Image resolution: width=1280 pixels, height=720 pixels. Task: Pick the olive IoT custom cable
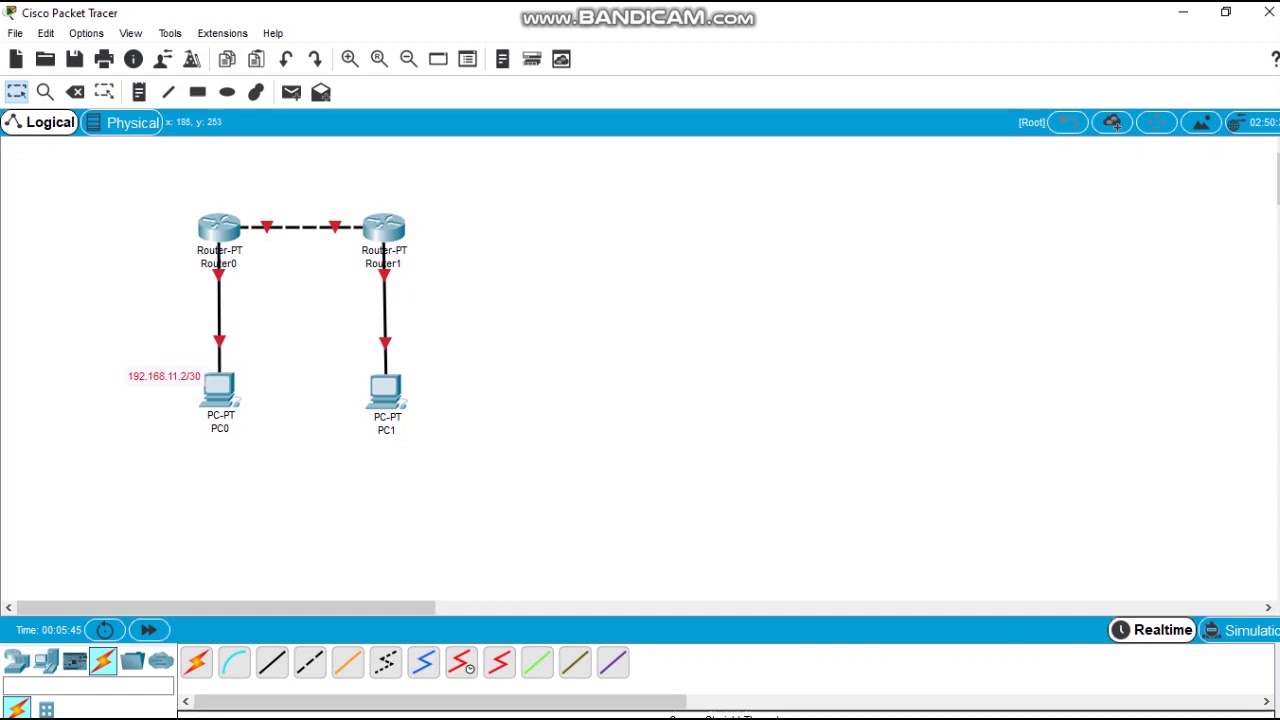575,662
